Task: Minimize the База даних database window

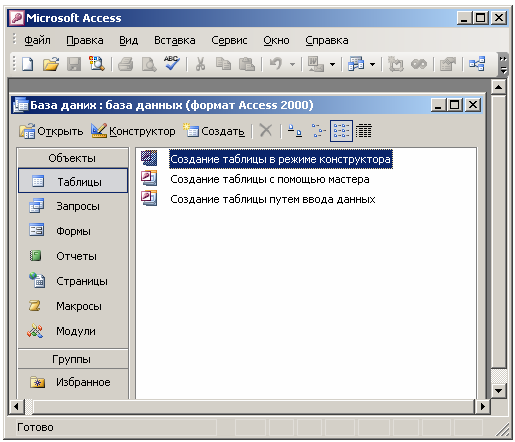Action: tap(438, 105)
